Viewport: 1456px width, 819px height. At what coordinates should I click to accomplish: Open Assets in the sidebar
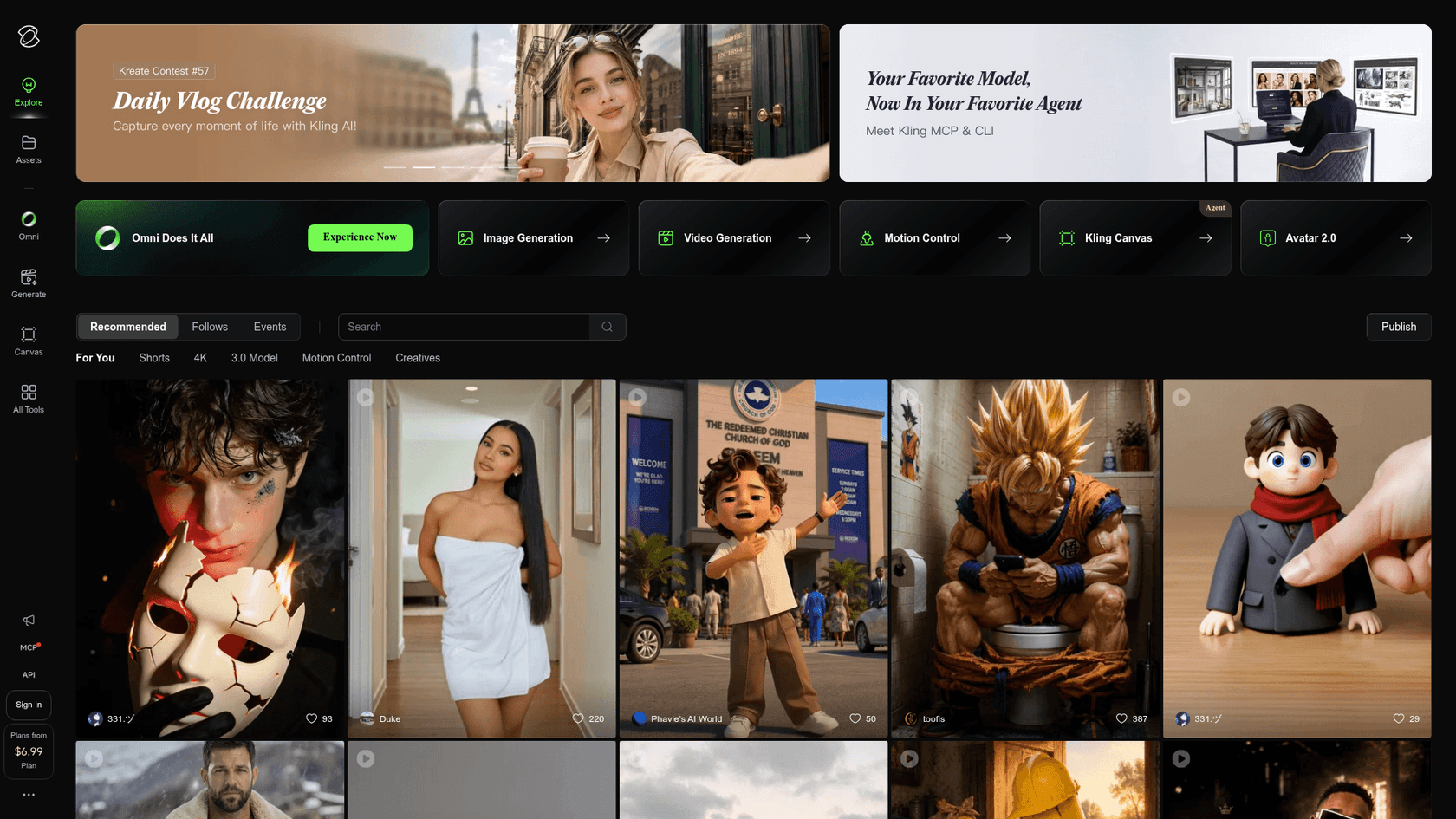click(x=29, y=149)
